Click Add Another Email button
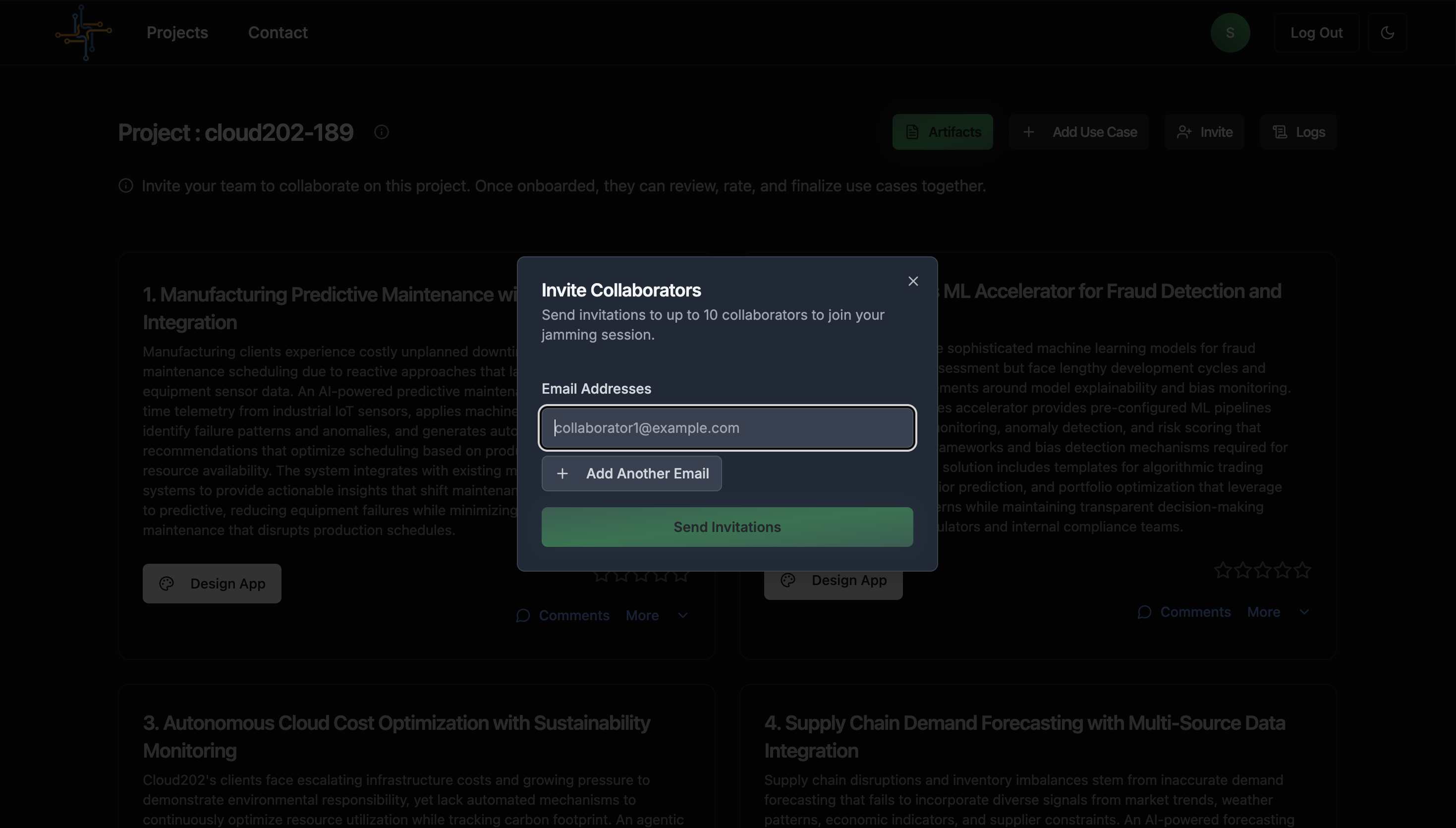 (x=631, y=473)
